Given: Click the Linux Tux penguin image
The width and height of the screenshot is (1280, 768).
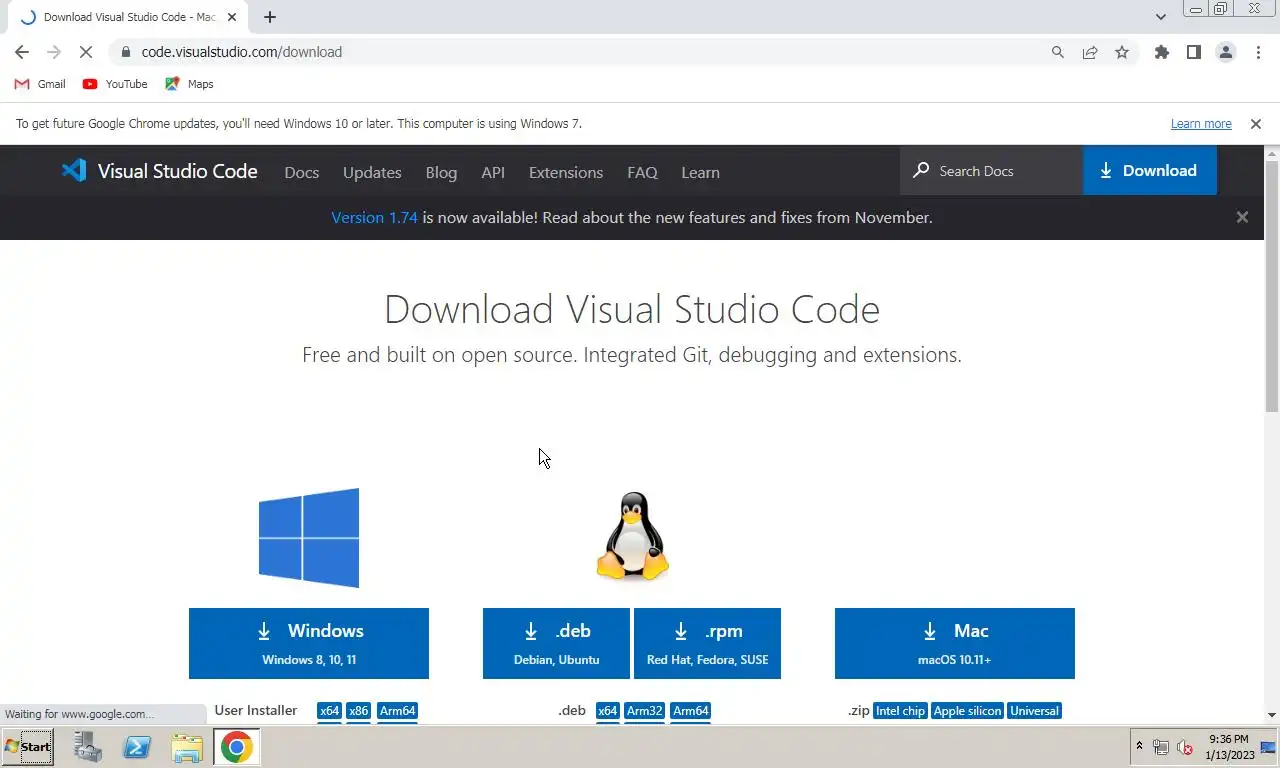Looking at the screenshot, I should point(632,536).
